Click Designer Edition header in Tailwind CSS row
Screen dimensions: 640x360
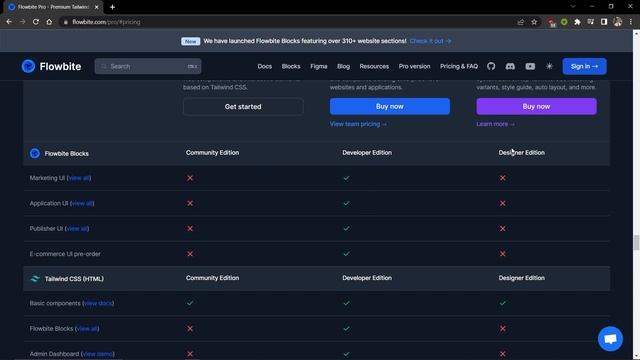[x=521, y=278]
